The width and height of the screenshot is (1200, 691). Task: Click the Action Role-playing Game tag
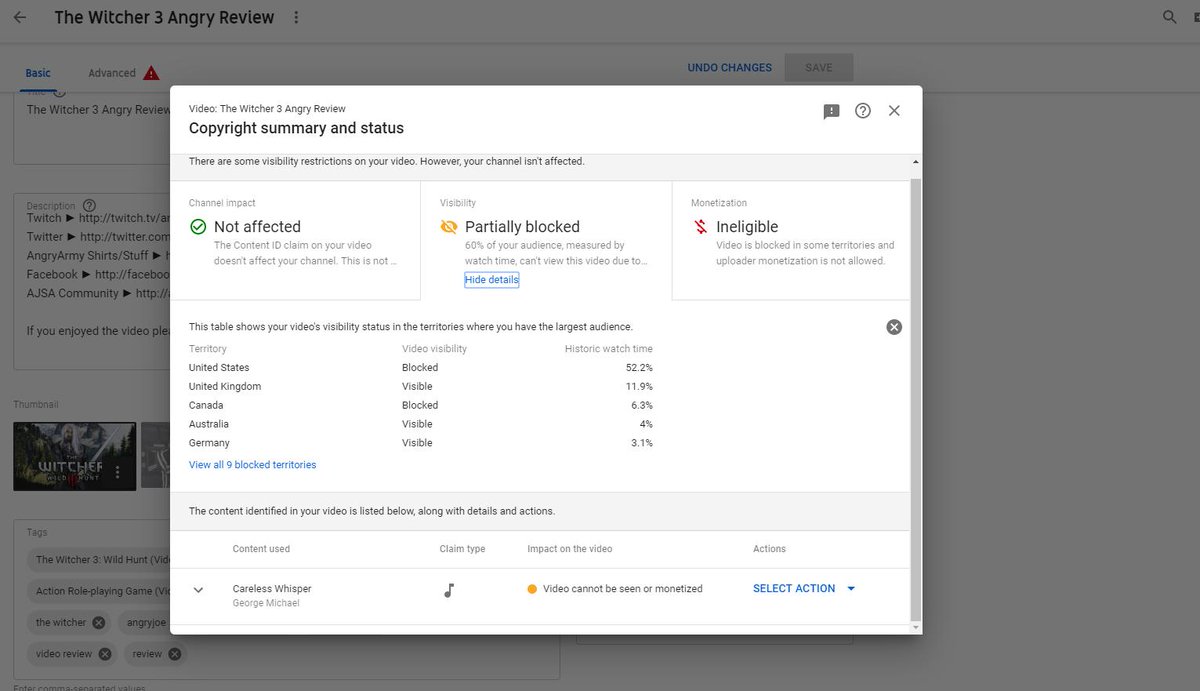coord(97,591)
